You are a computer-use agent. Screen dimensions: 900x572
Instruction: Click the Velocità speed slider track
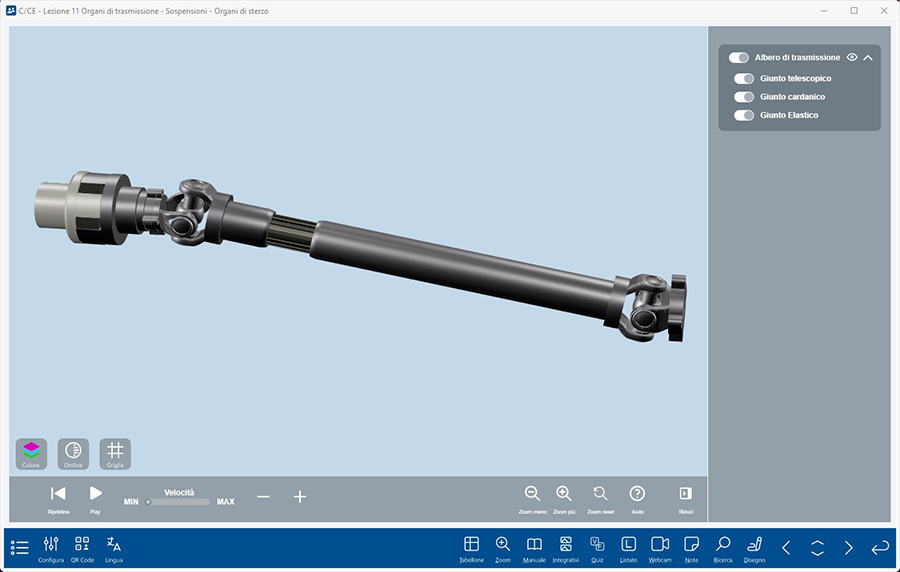(178, 502)
